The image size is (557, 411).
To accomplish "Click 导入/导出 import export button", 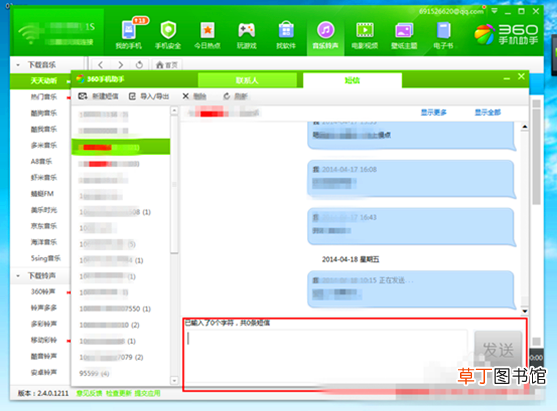I will [149, 96].
